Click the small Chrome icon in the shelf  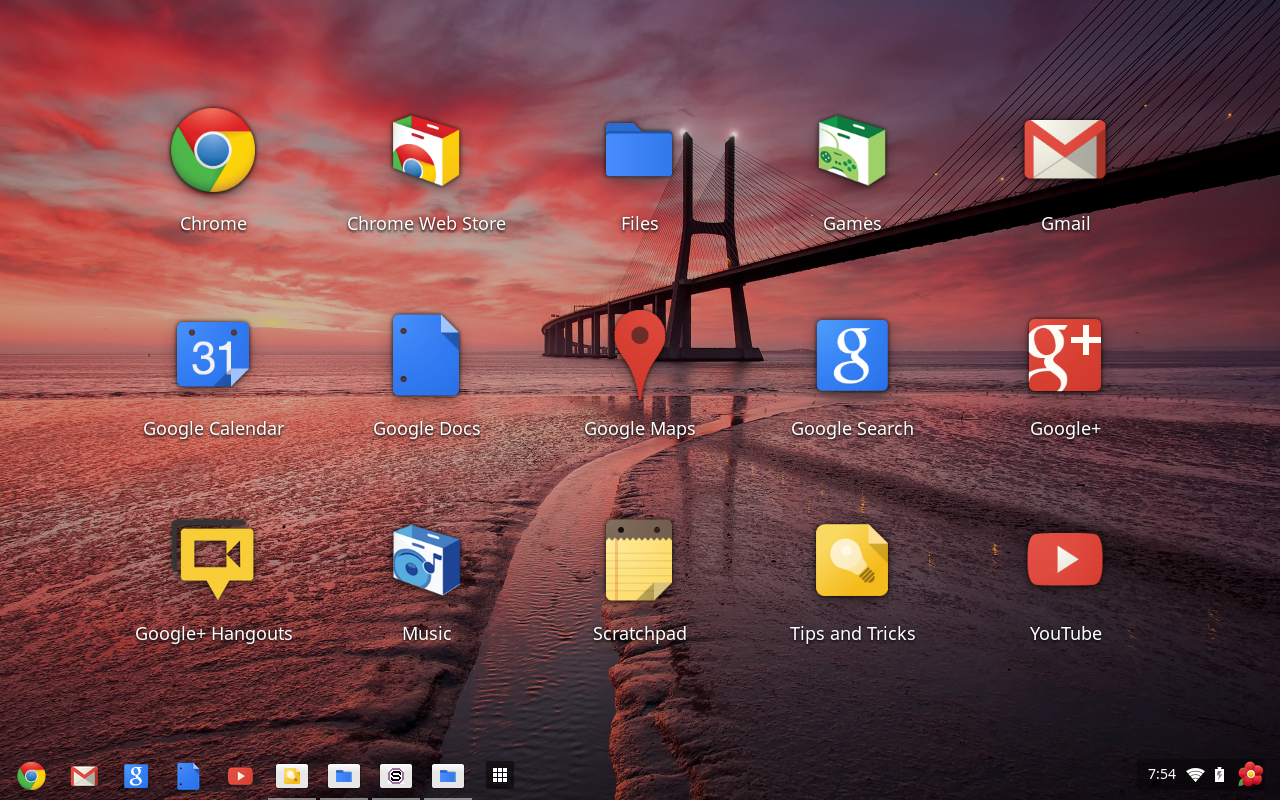pos(32,775)
